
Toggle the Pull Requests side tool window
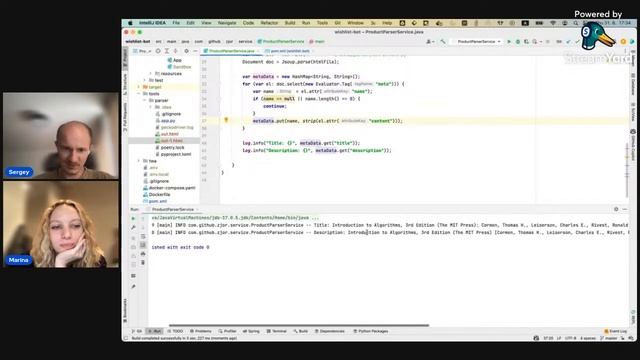coord(125,117)
